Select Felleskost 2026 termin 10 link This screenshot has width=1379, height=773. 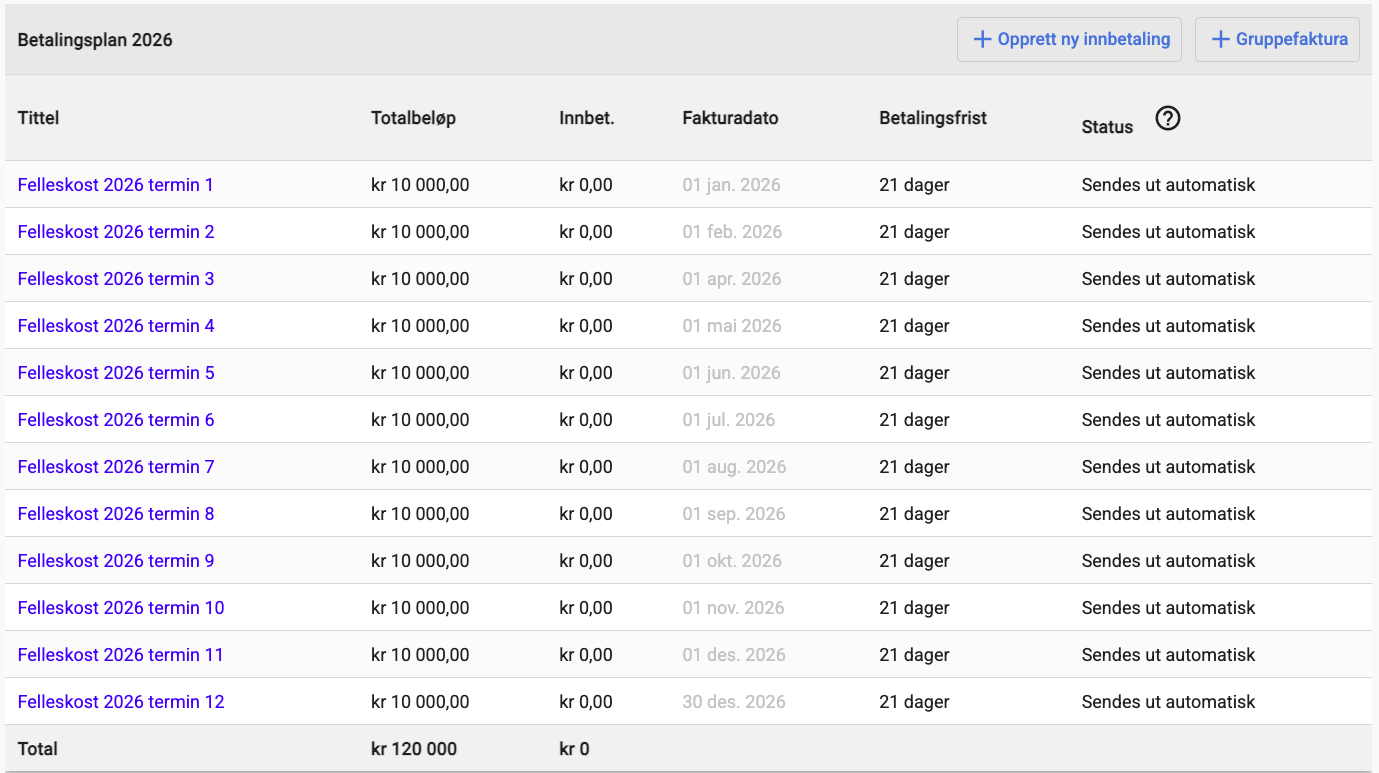point(121,608)
